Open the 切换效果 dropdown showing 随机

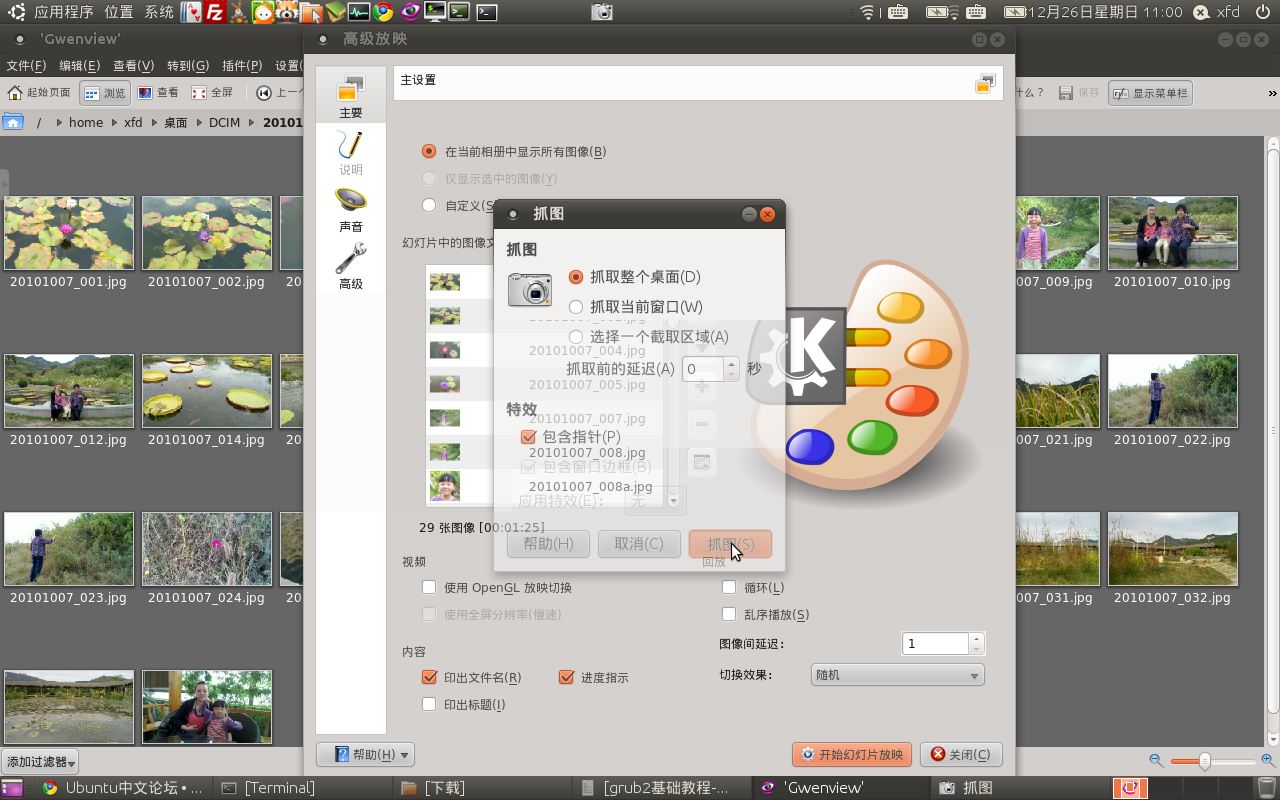coord(897,675)
